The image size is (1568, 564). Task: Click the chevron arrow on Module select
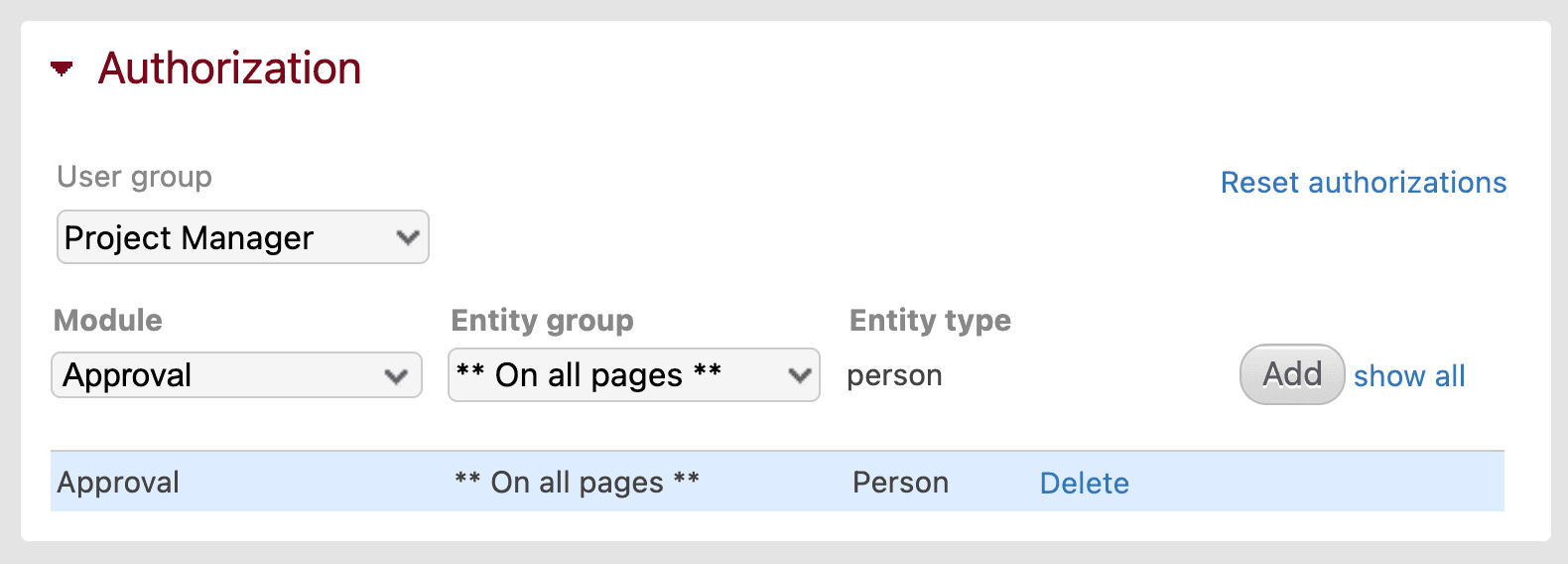click(396, 376)
